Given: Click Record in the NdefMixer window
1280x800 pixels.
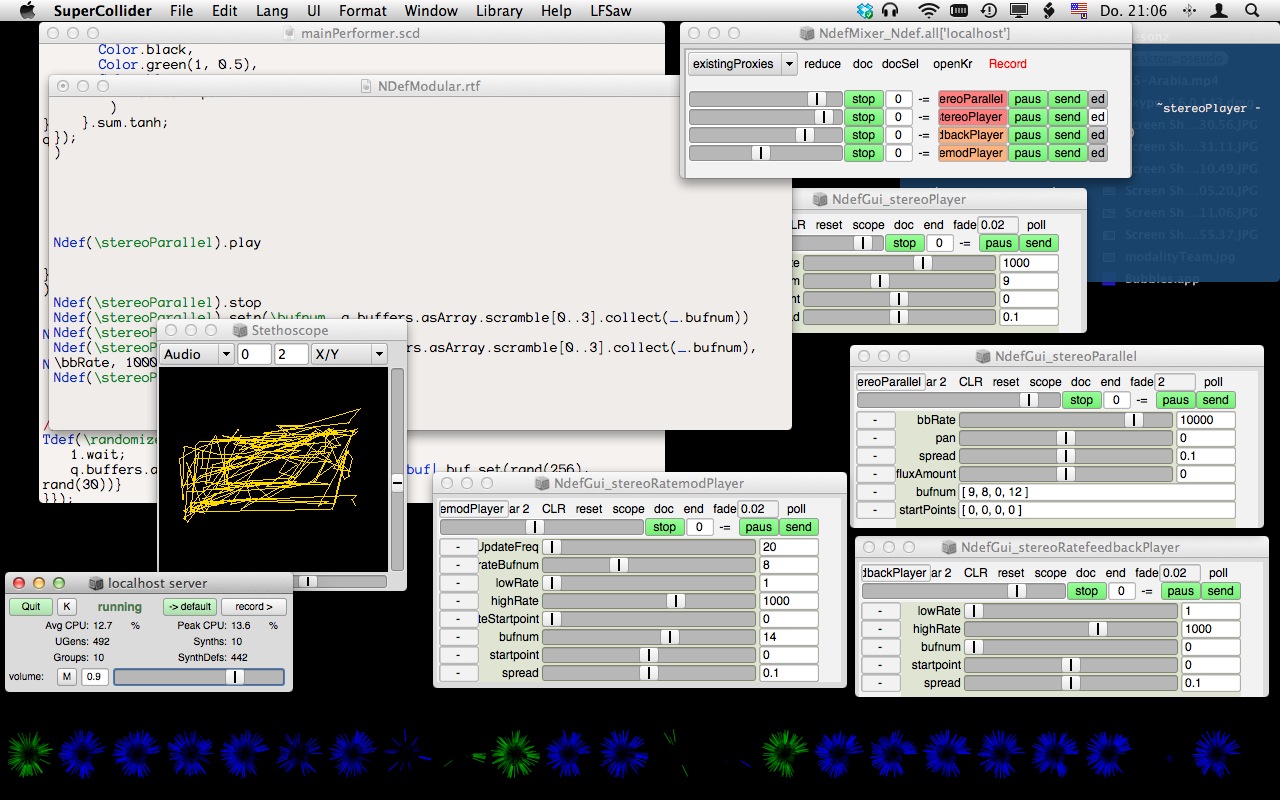Looking at the screenshot, I should (x=1007, y=64).
